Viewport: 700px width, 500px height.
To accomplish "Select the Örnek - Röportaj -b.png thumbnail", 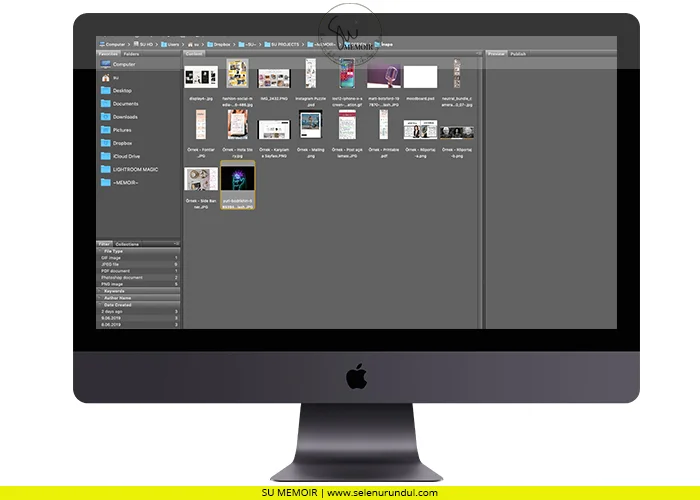I will (x=457, y=133).
